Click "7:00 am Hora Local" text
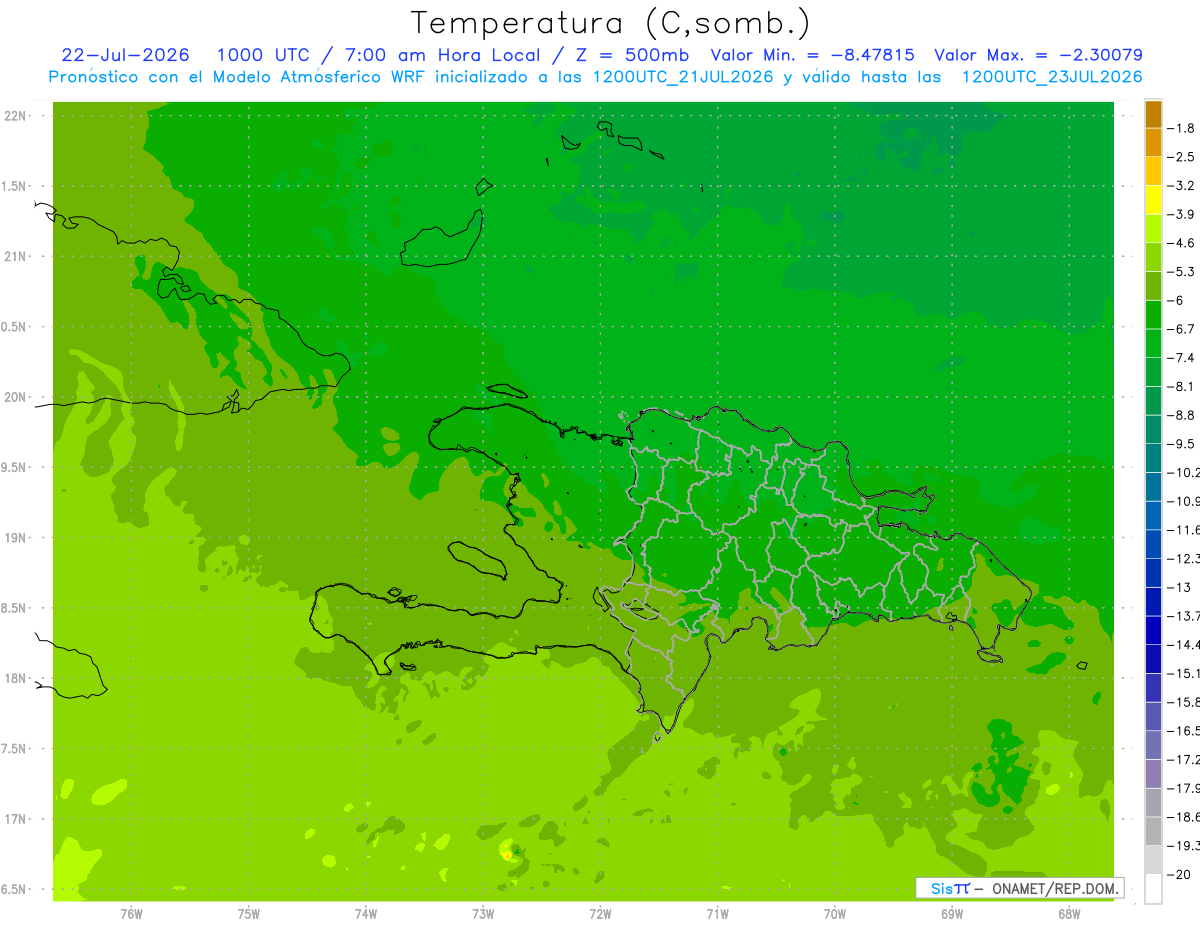 click(443, 55)
